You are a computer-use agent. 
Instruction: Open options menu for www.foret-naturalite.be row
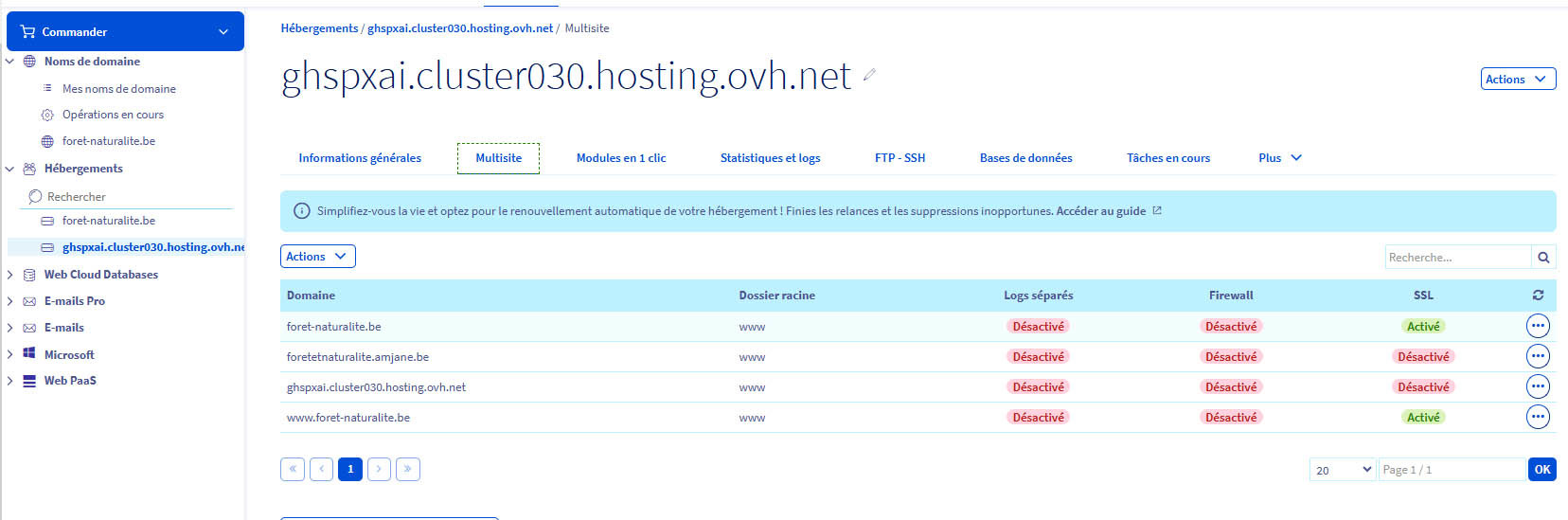[x=1538, y=417]
